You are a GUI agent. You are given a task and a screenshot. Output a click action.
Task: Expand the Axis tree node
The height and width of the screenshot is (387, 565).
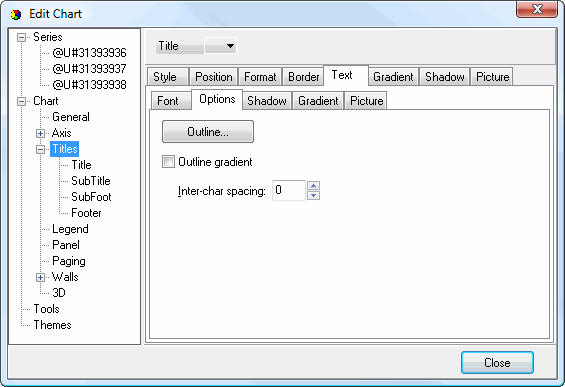click(40, 133)
